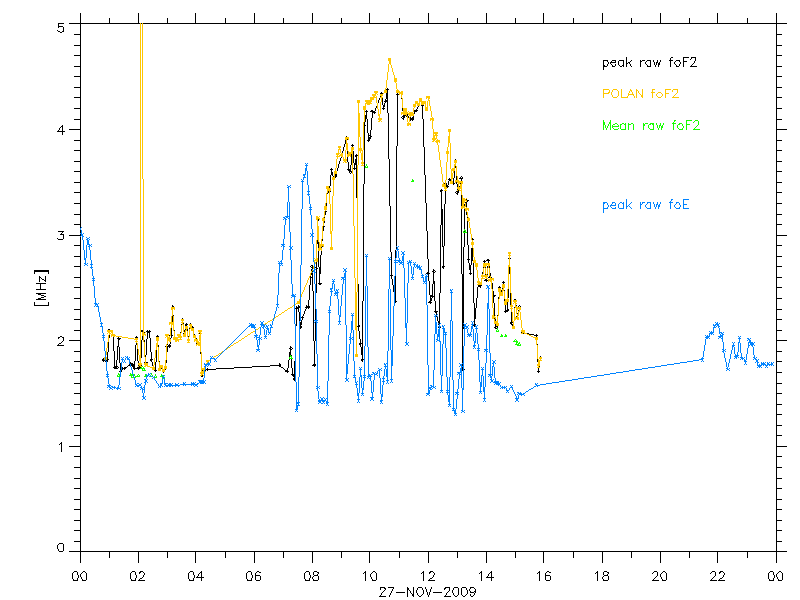Click the x-axis hour label '06'
The width and height of the screenshot is (800, 600).
point(254,577)
